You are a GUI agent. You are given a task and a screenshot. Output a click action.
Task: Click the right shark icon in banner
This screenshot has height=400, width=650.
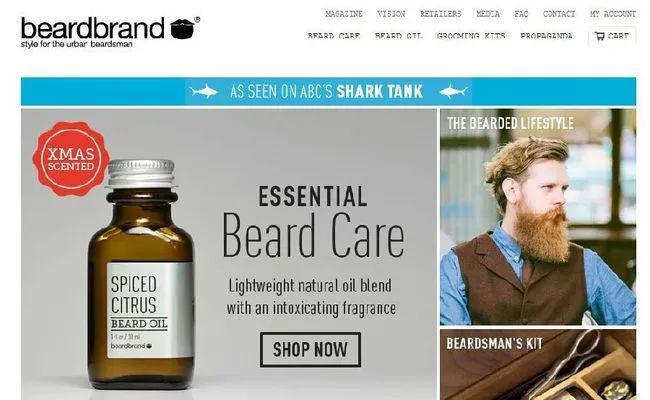[x=454, y=91]
